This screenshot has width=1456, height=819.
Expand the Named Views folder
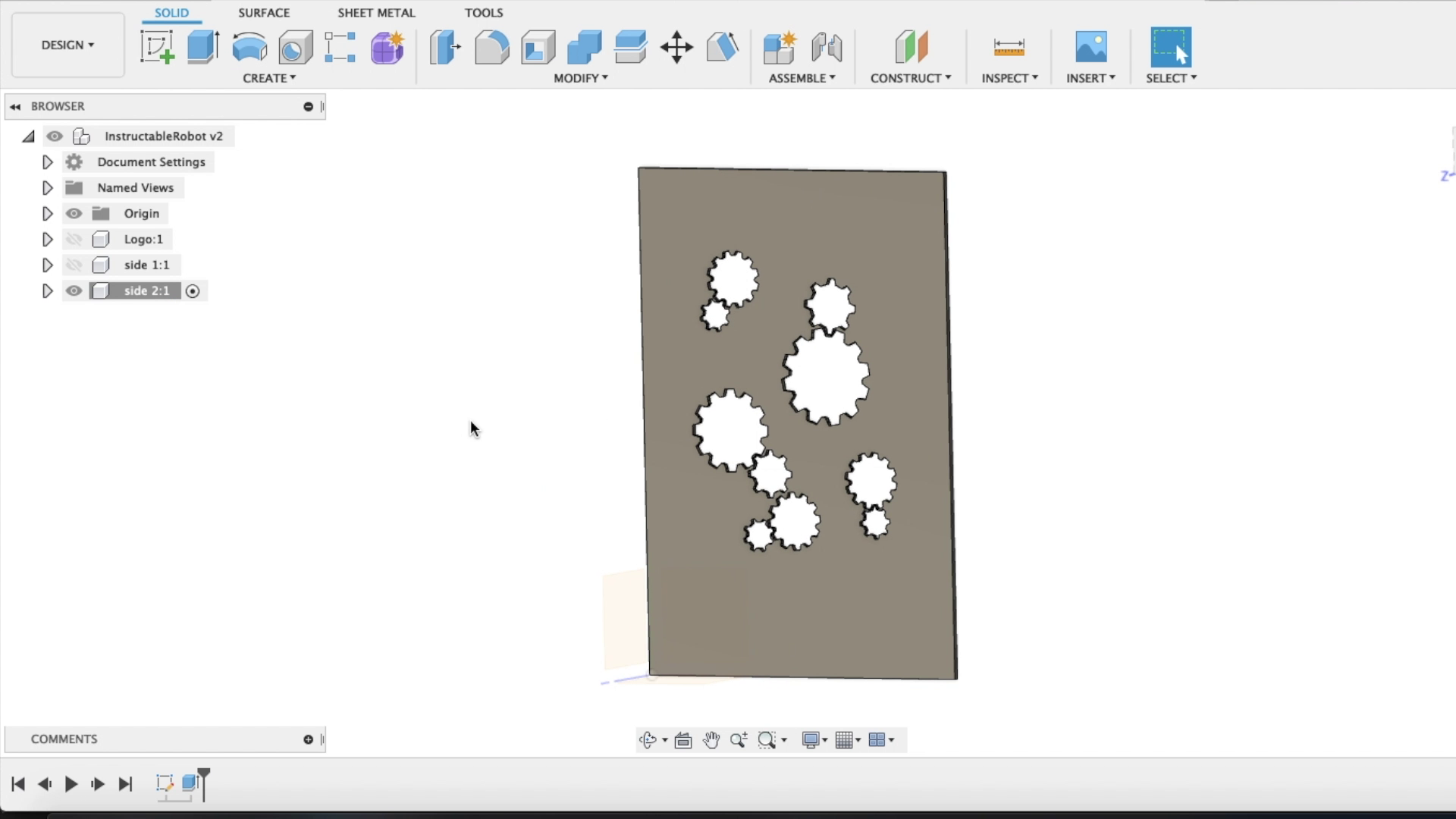47,187
